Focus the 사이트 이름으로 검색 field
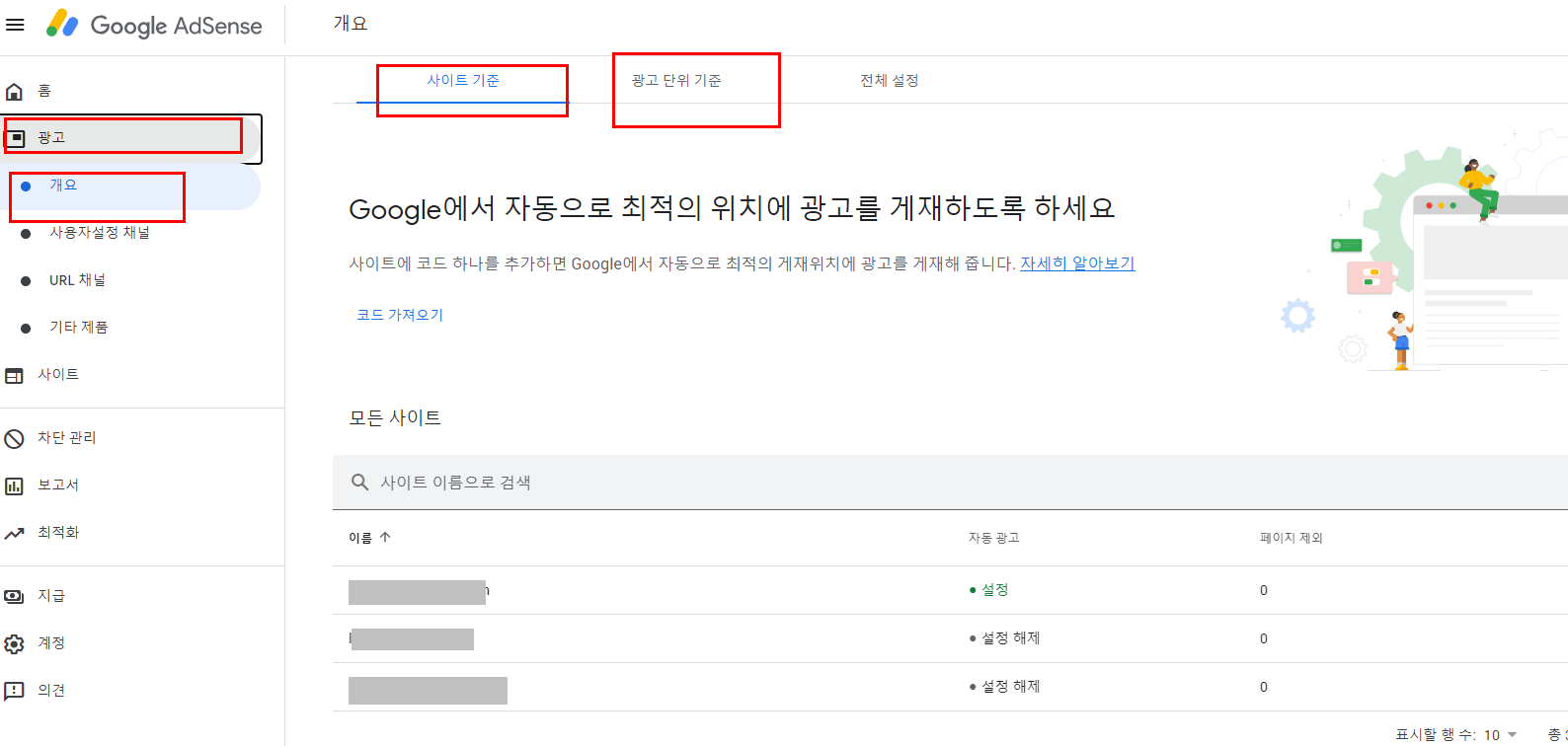The height and width of the screenshot is (746, 1568). click(x=950, y=483)
